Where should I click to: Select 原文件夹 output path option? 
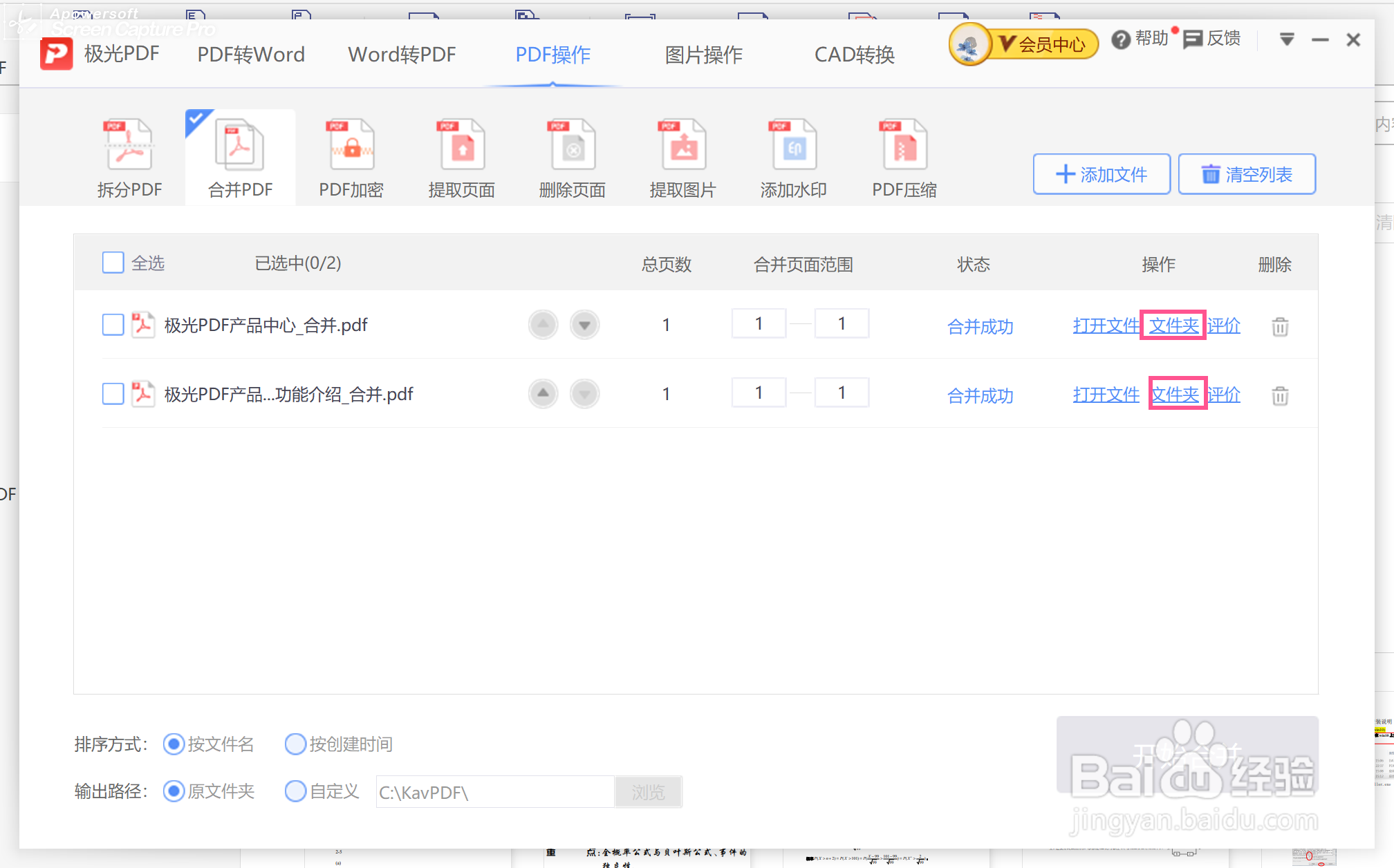pyautogui.click(x=174, y=791)
